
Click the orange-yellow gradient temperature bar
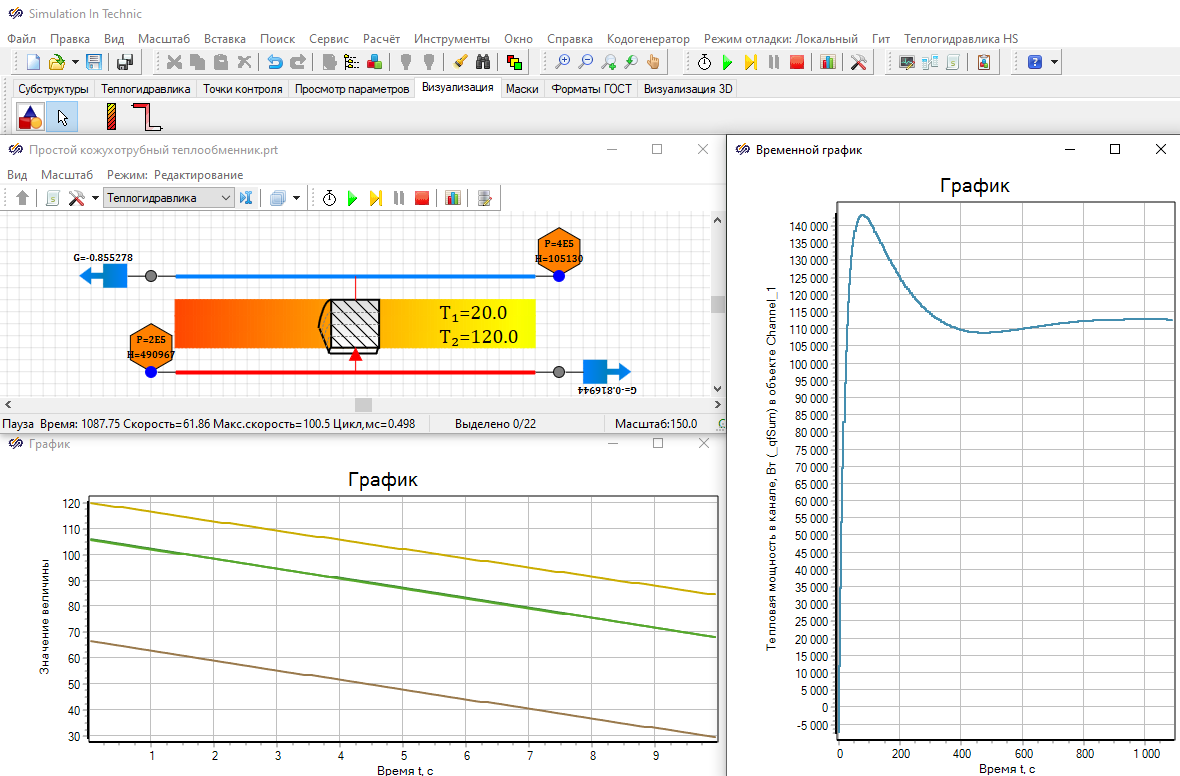pyautogui.click(x=250, y=323)
